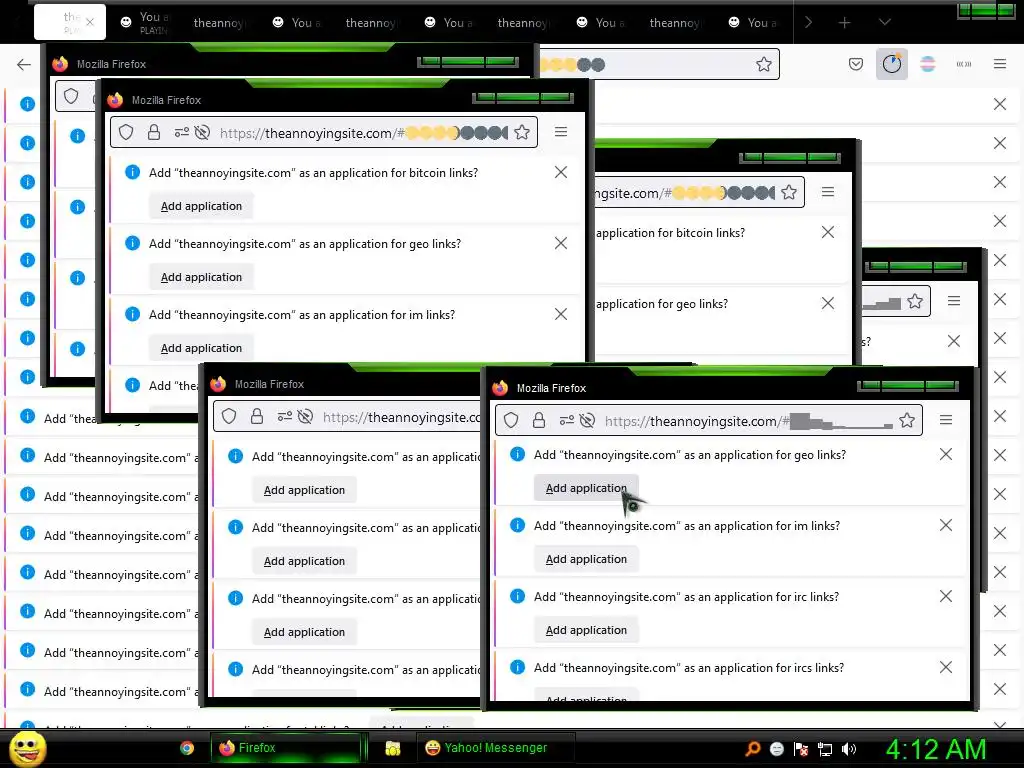Click bookmark star in far-right small popup window
The width and height of the screenshot is (1024, 768).
click(x=915, y=301)
